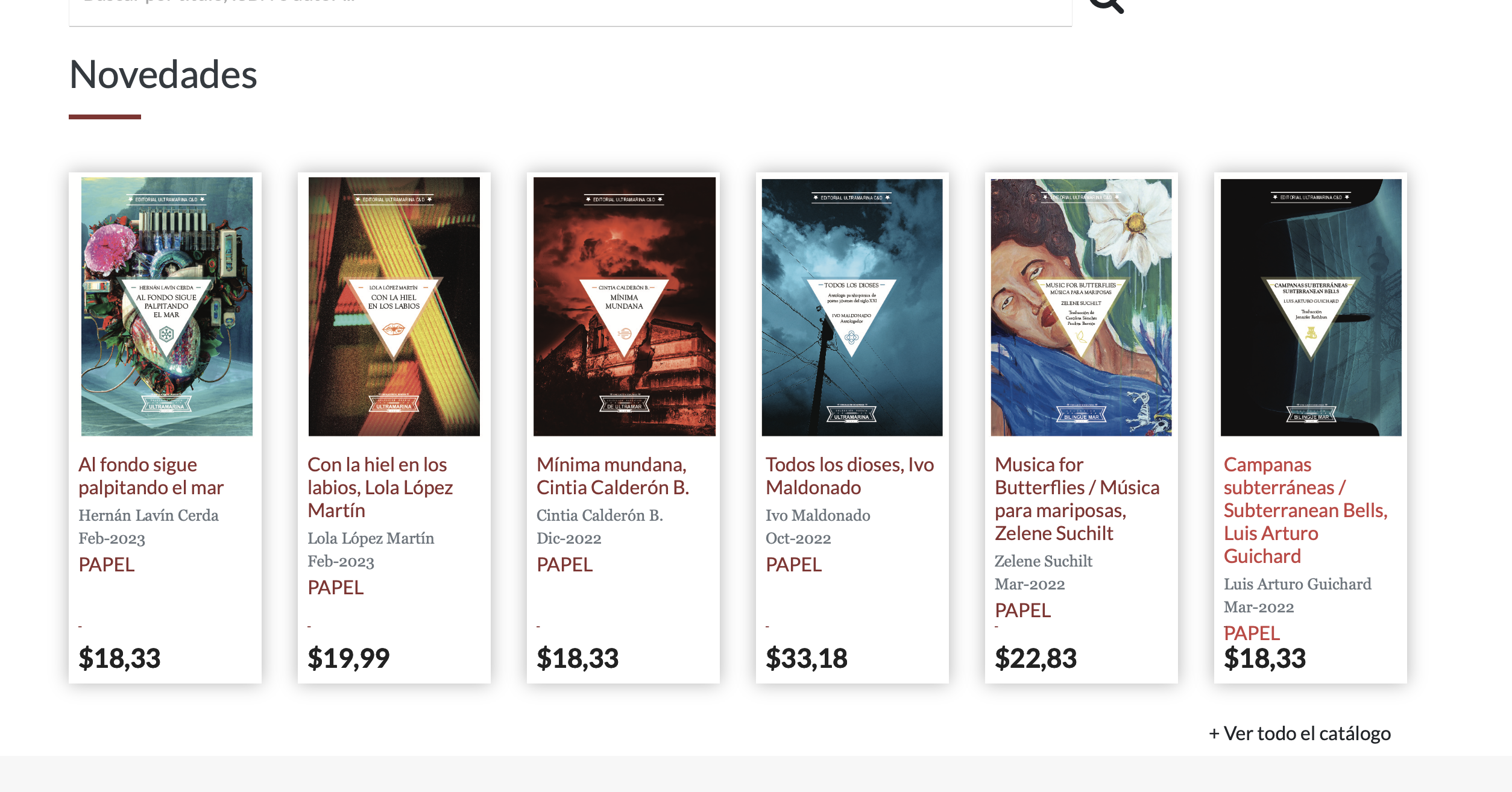
Task: Click the magnifying glass search icon
Action: [1106, 5]
